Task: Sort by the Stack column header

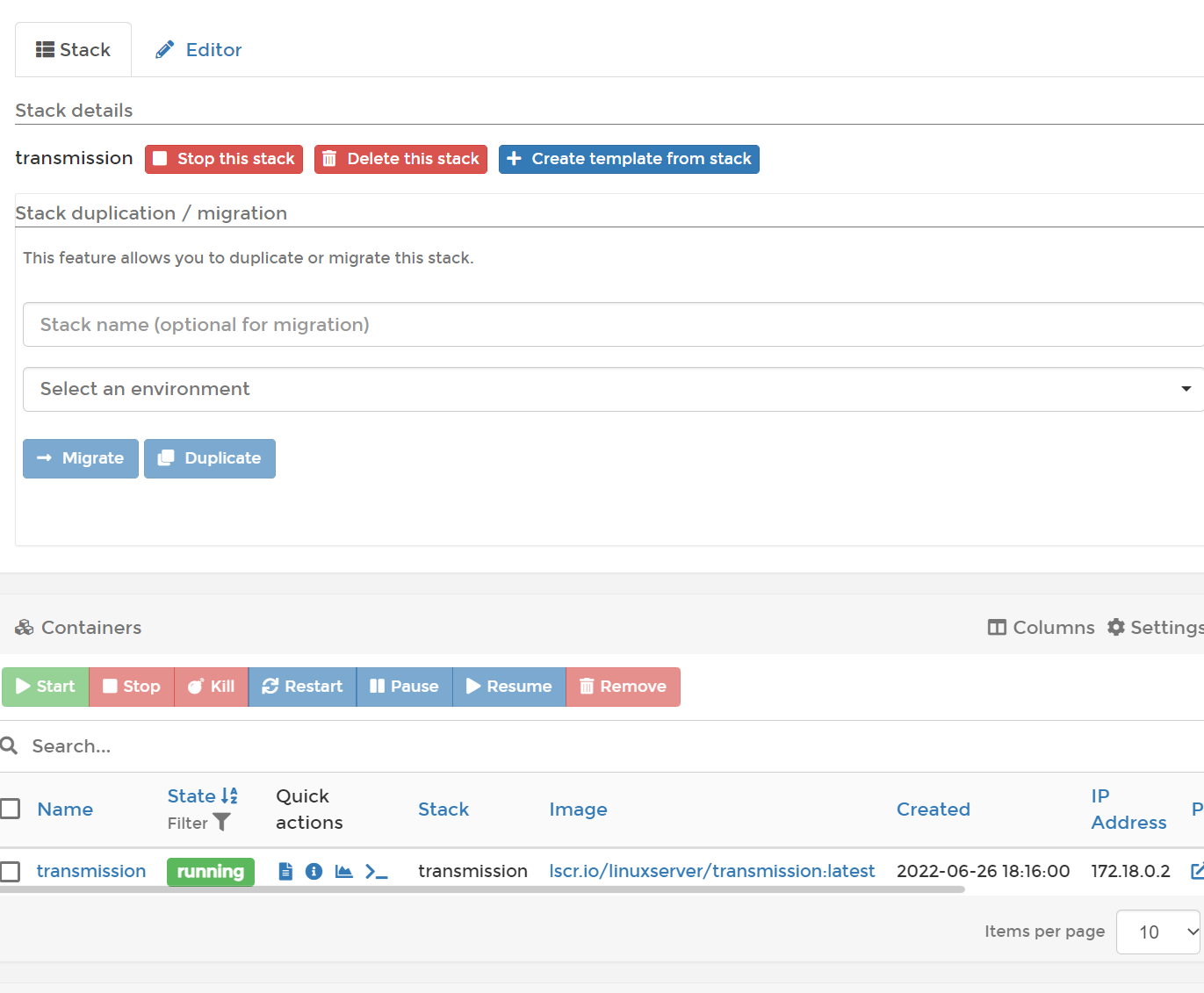Action: click(443, 810)
